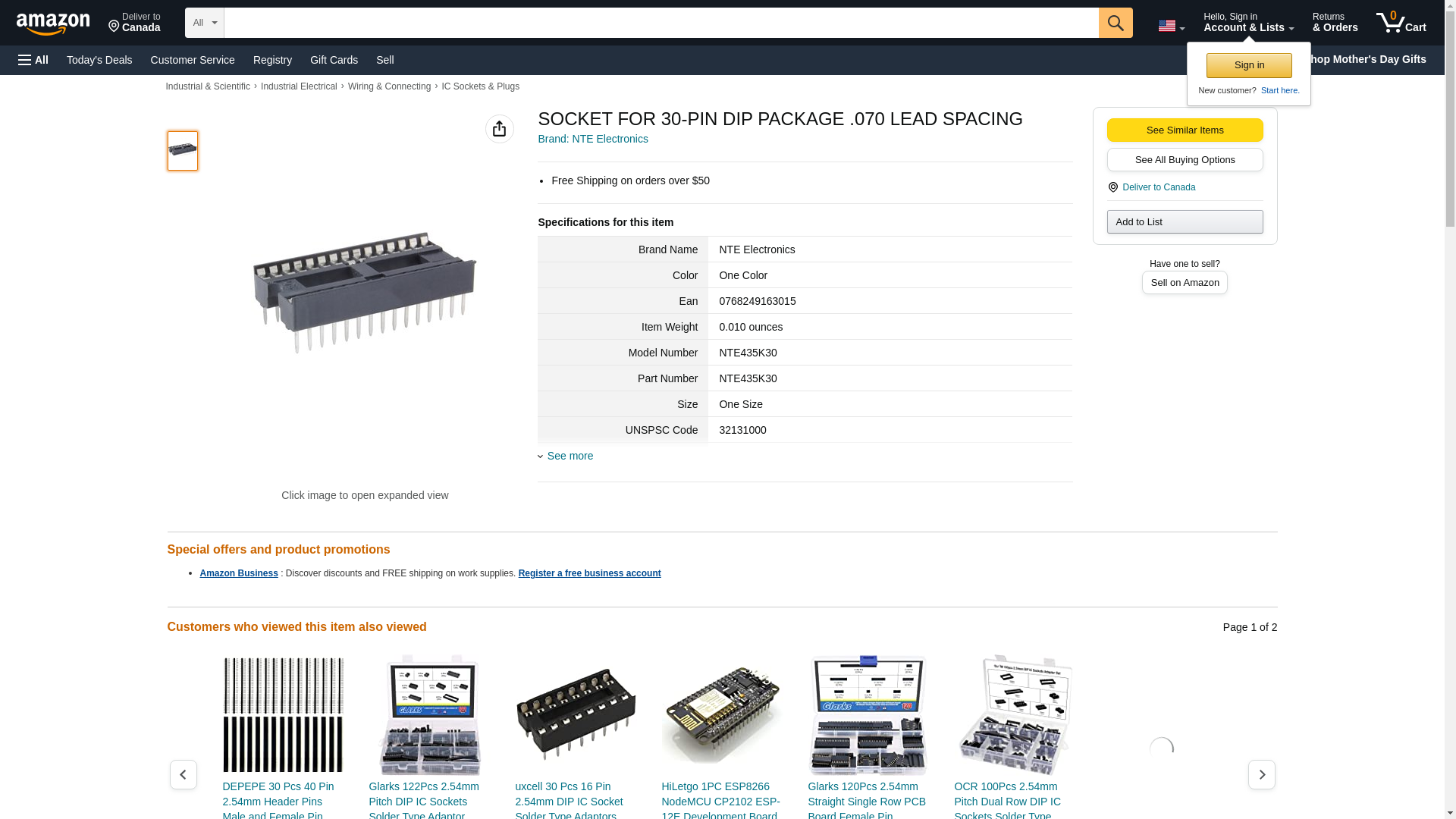1456x819 pixels.
Task: Select the socket product thumbnail
Action: click(x=183, y=150)
